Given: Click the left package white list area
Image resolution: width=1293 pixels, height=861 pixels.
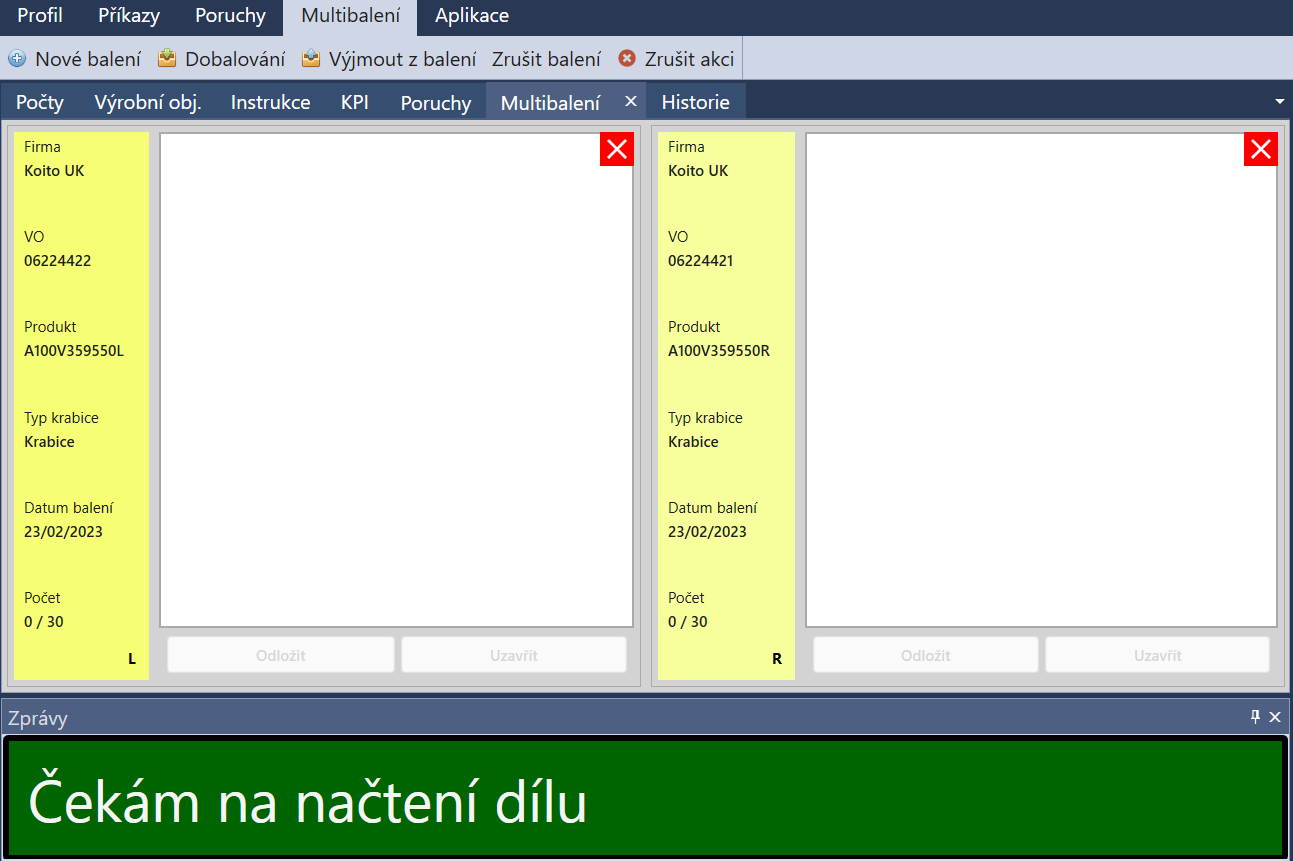Looking at the screenshot, I should click(396, 380).
